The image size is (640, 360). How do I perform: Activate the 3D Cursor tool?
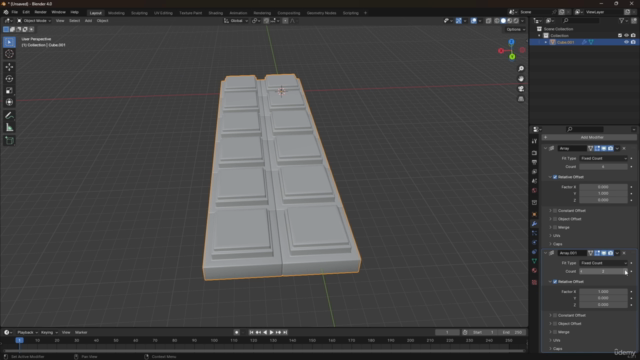[x=9, y=54]
